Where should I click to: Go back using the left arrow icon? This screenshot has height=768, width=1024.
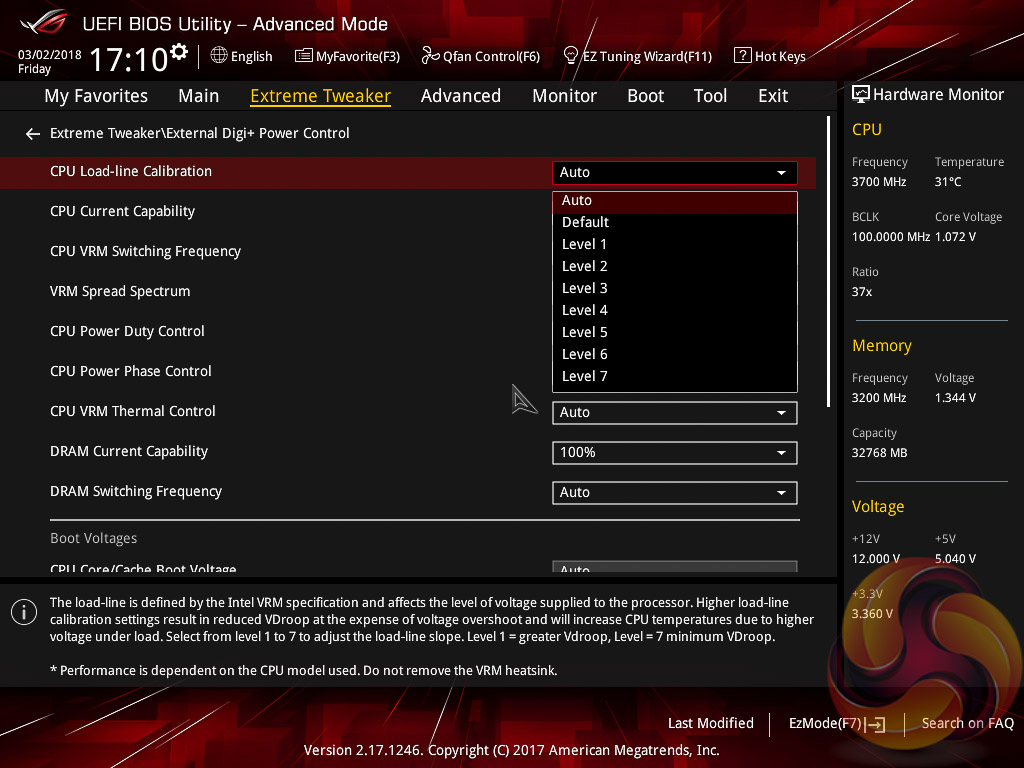33,134
